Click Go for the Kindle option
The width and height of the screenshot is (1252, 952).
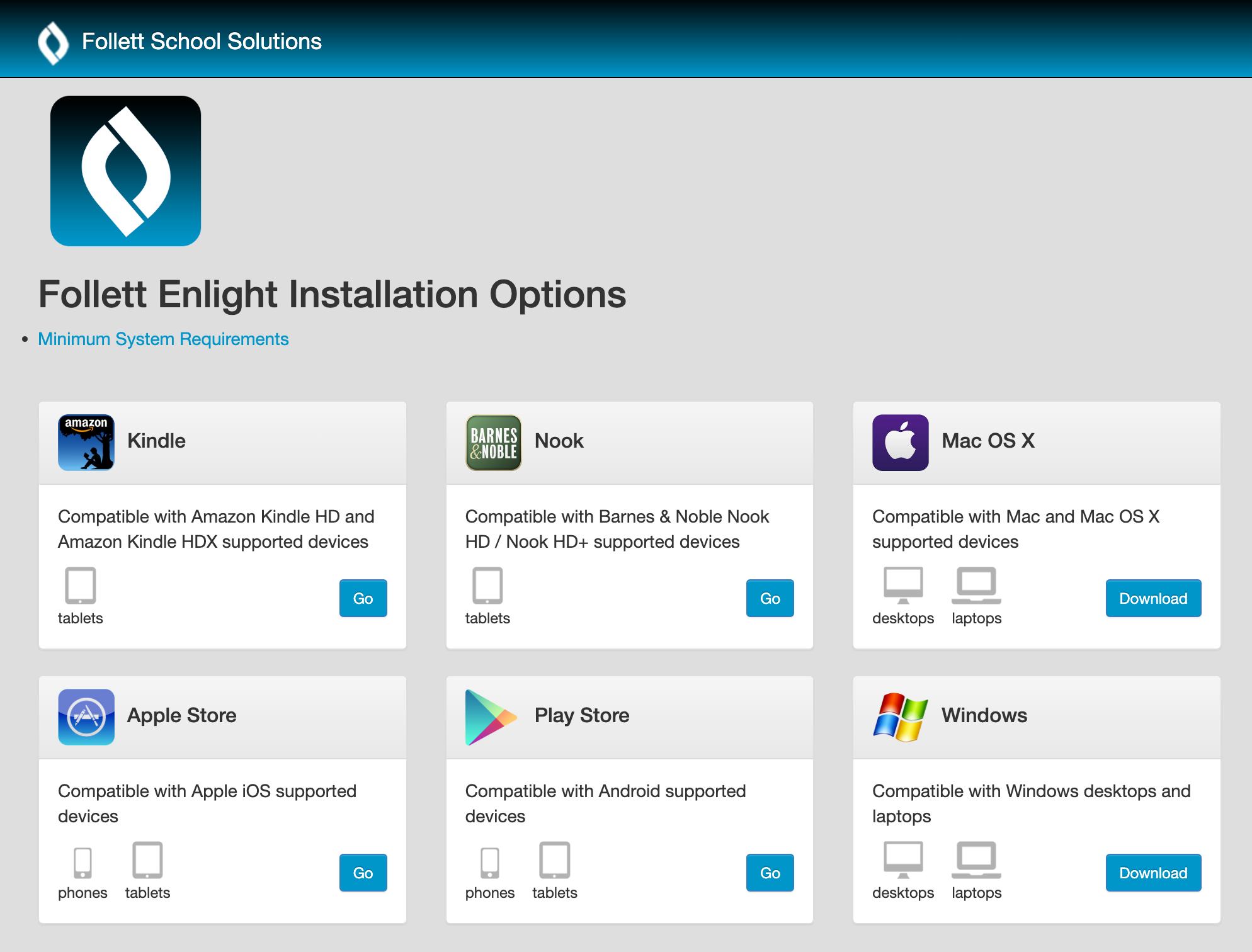tap(363, 598)
